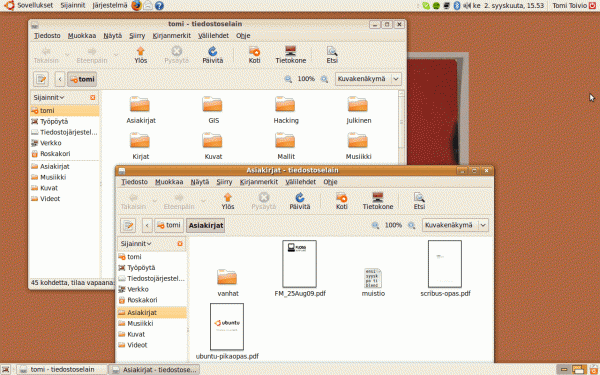Open Kuvakenäkymä view dropdown in Asiakirjat window
Image resolution: width=600 pixels, height=375 pixels.
point(455,225)
